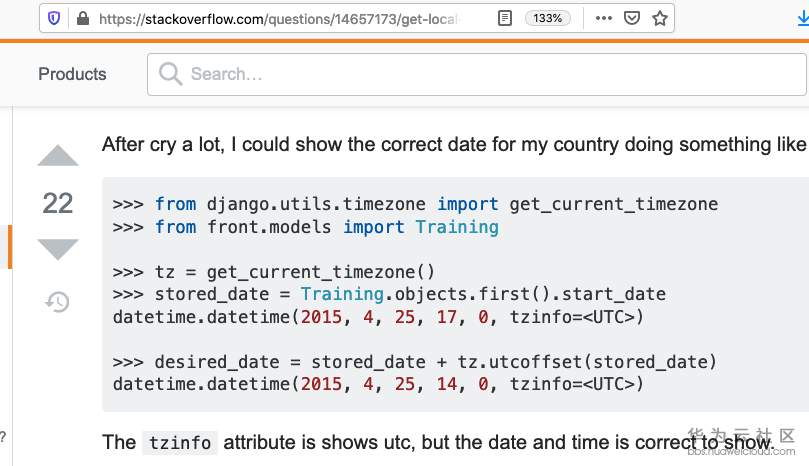The image size is (809, 466).
Task: Click the vote count 22
Action: (x=58, y=204)
